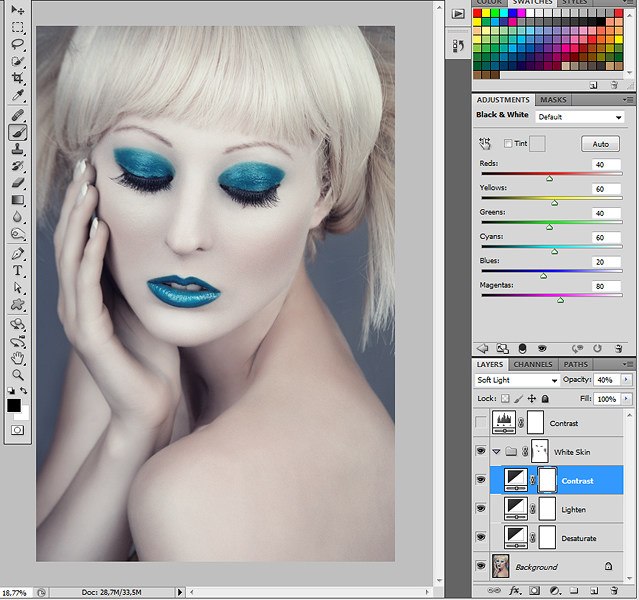
Task: Switch to the Channels tab
Action: point(533,365)
